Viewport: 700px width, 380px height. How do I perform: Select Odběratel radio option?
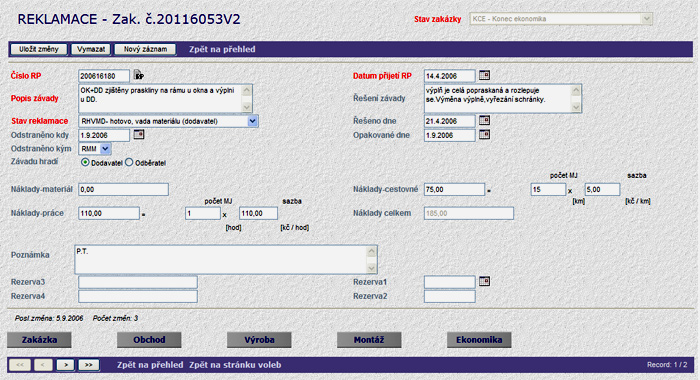(129, 163)
